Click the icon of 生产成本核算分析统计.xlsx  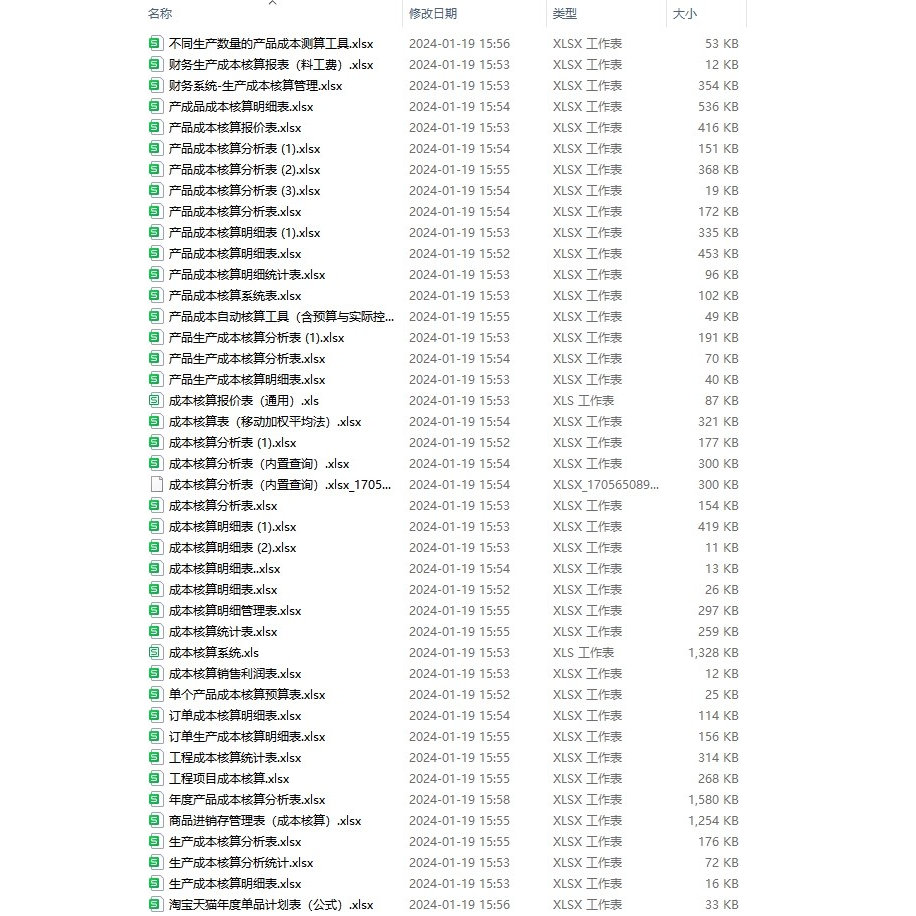[155, 862]
